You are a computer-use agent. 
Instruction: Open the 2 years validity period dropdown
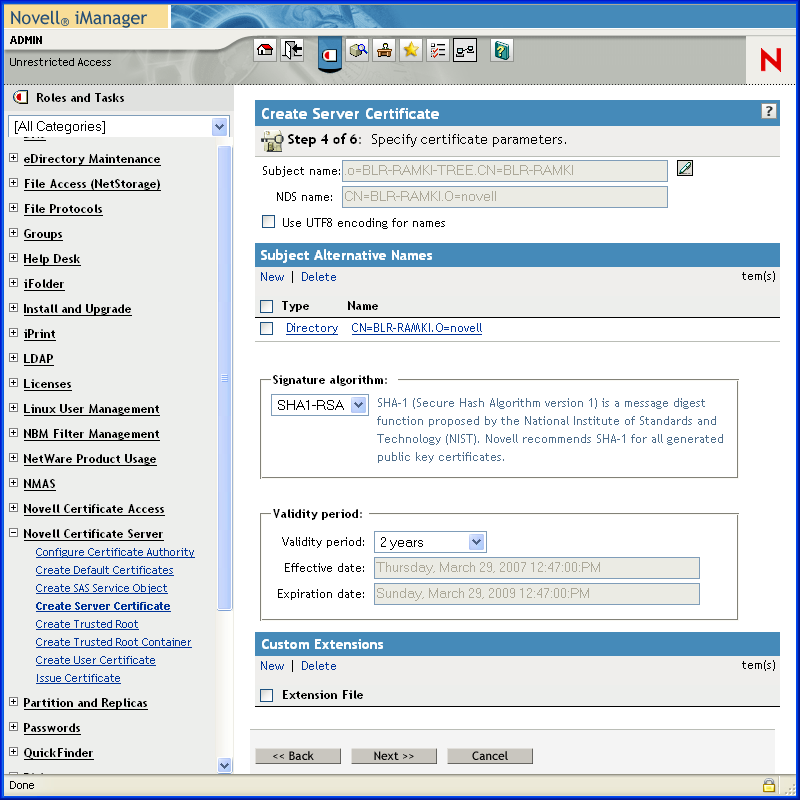click(x=476, y=542)
